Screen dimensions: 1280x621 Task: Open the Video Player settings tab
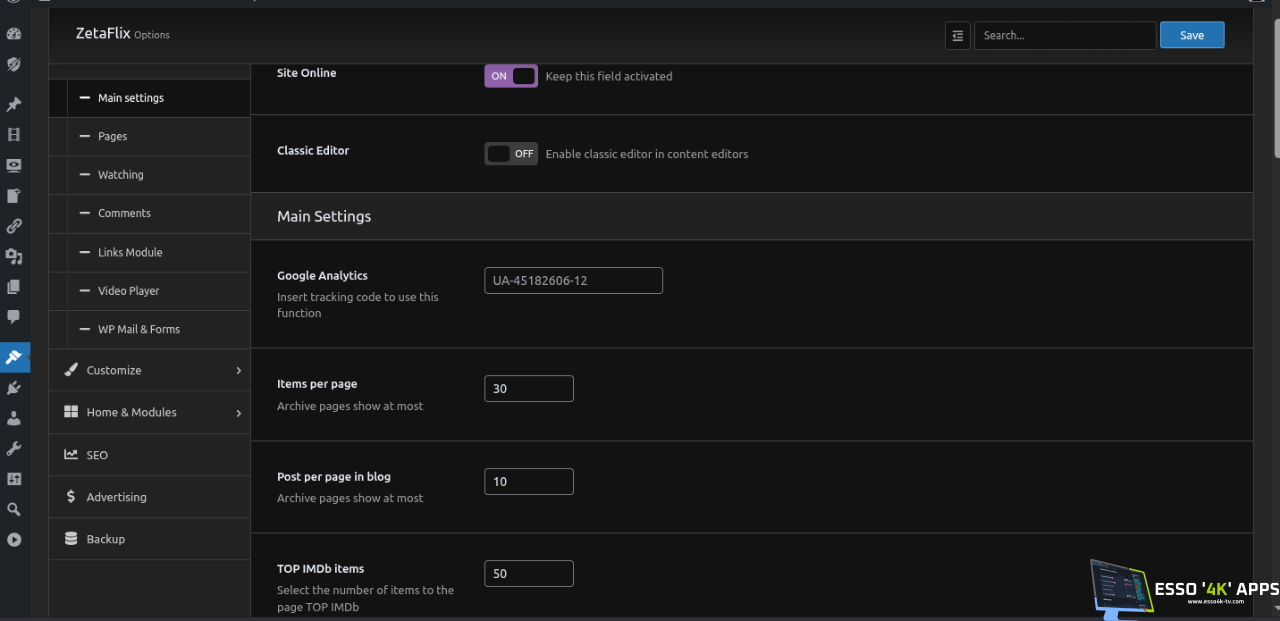tap(128, 291)
